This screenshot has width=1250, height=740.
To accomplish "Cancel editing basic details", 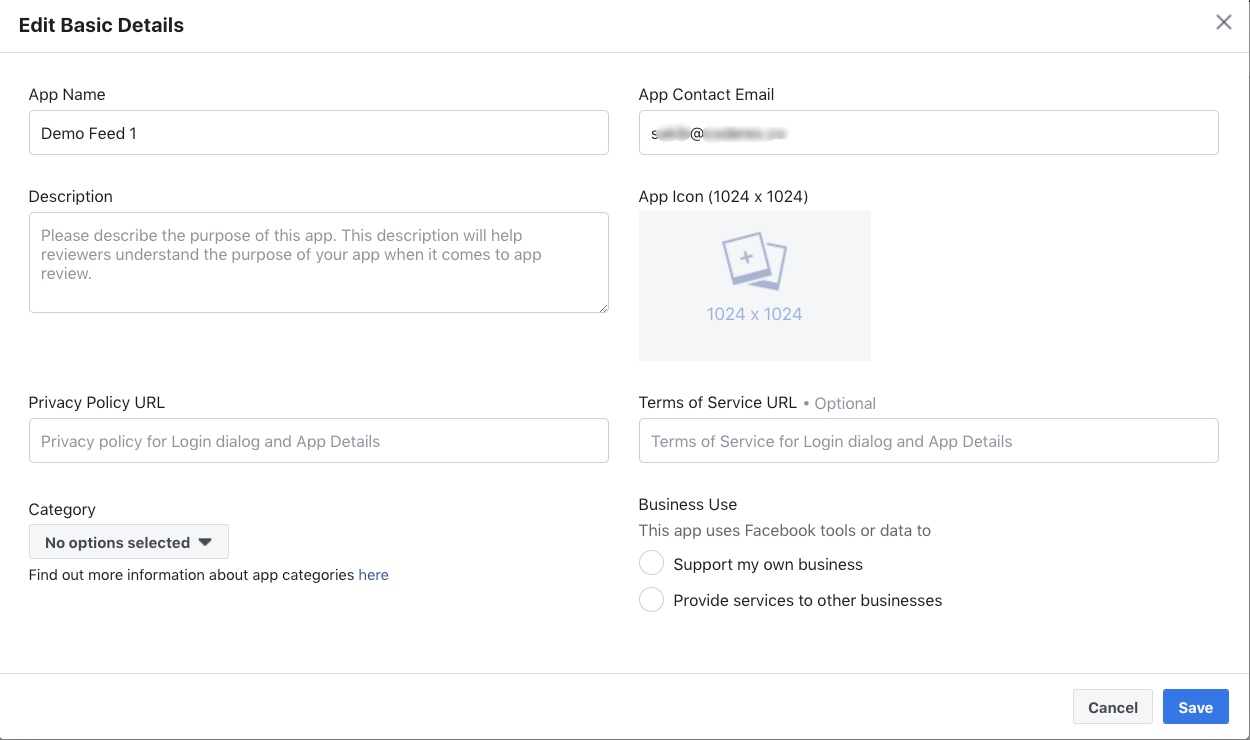I will [x=1113, y=707].
